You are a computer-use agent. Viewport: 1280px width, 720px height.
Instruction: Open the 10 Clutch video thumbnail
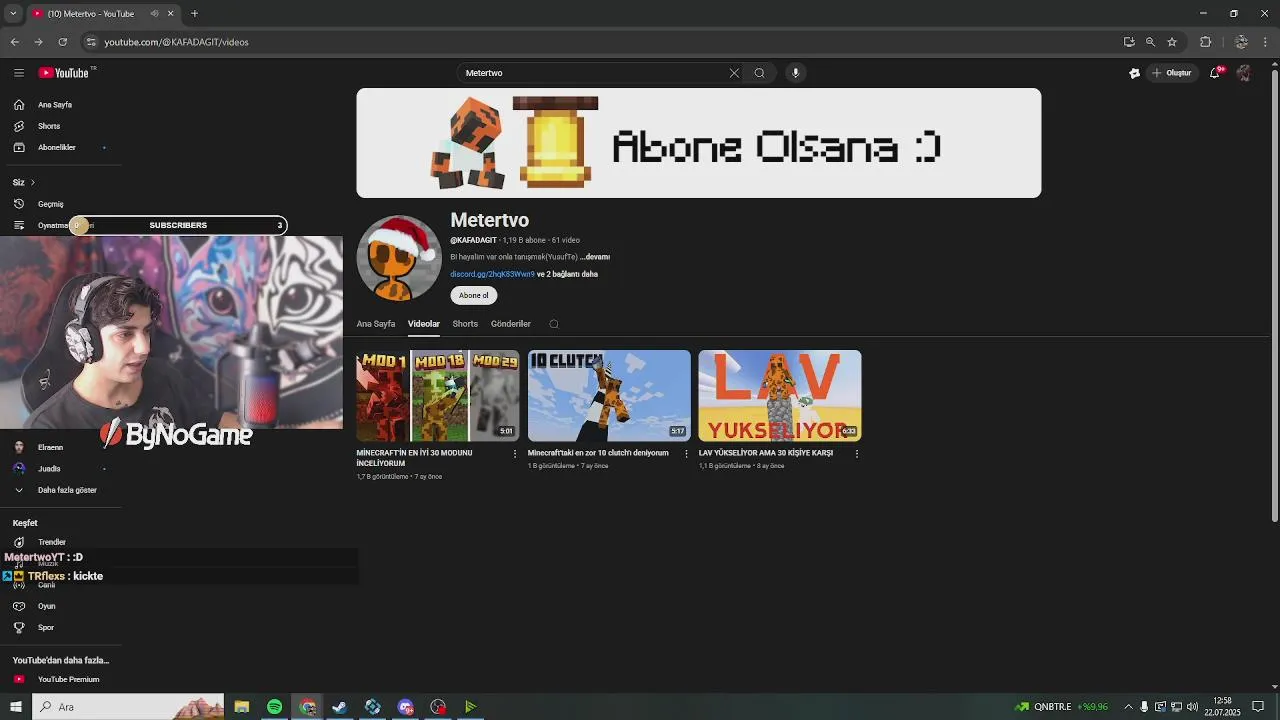tap(609, 396)
